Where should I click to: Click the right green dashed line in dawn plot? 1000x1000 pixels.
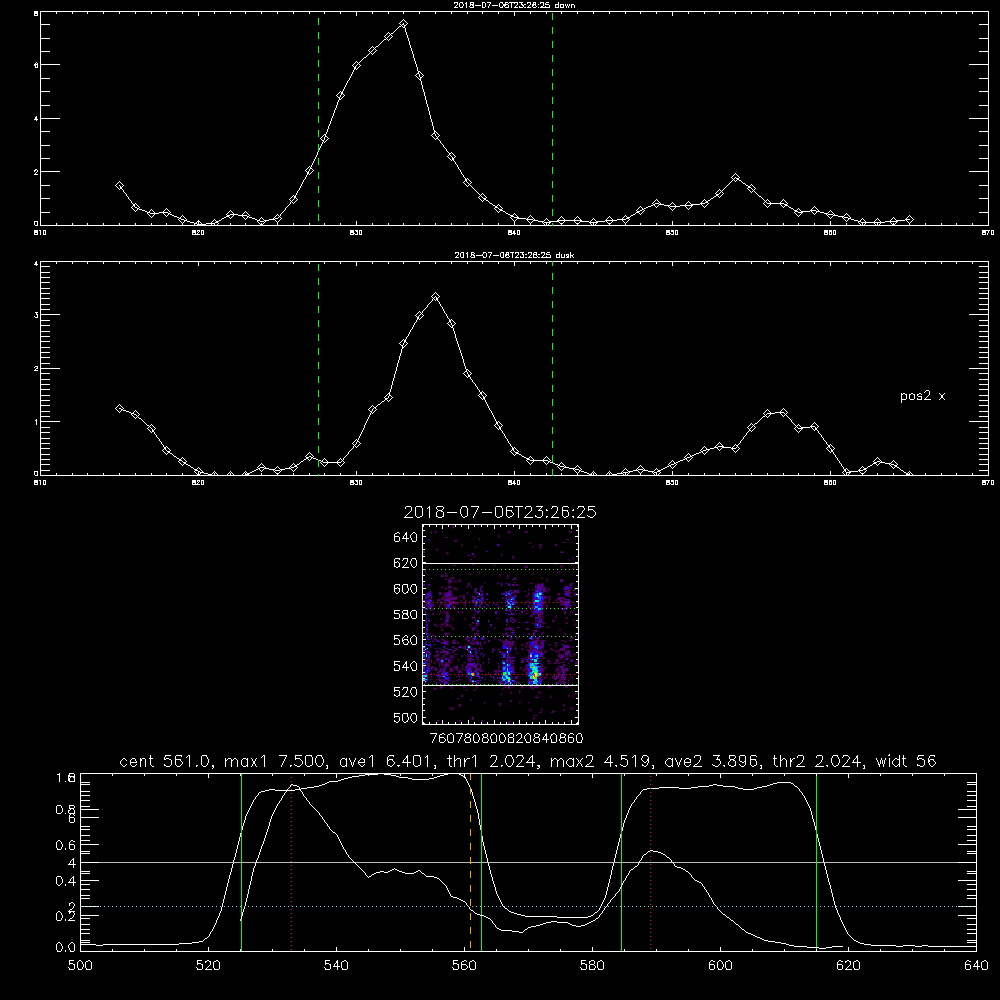click(x=552, y=118)
